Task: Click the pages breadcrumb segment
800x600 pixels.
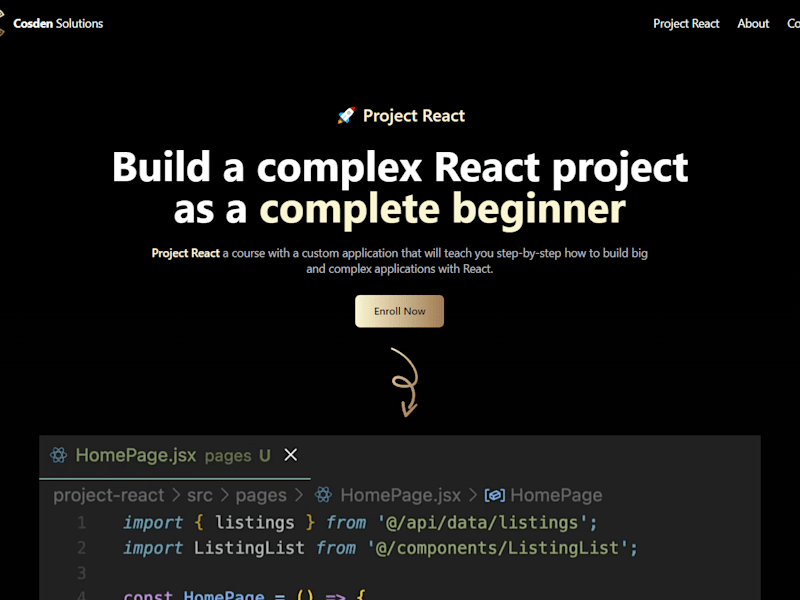Action: (x=261, y=496)
